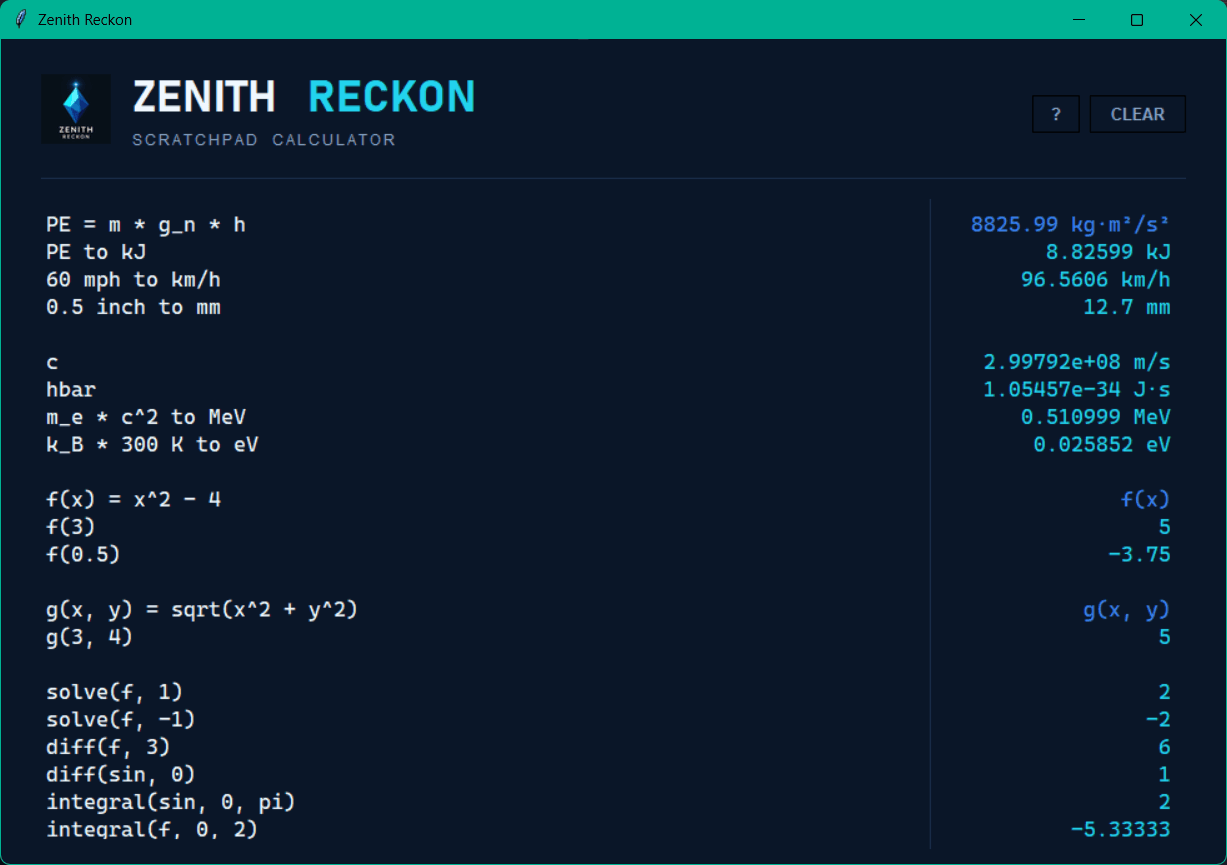Image resolution: width=1227 pixels, height=865 pixels.
Task: Click the result '-2' for solve(f, -1)
Action: 1158,719
